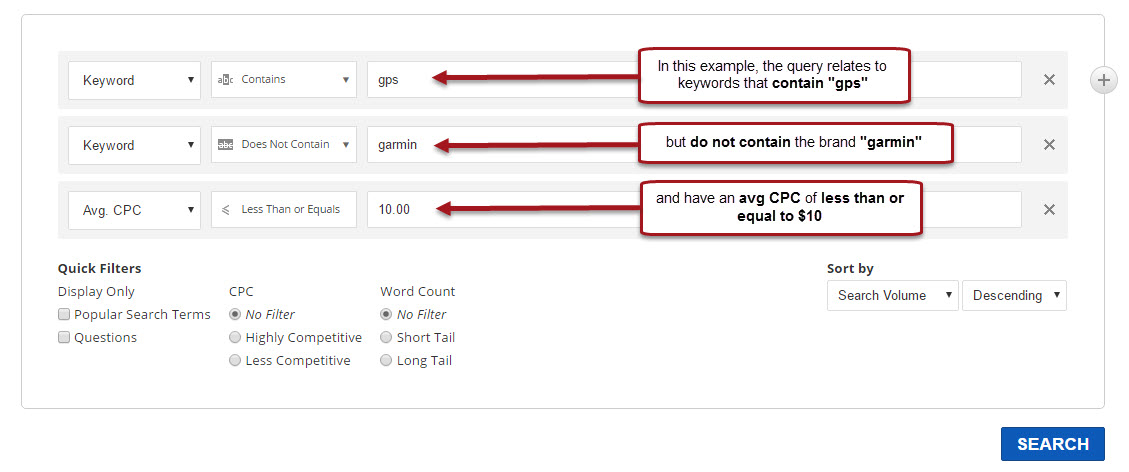Open the first Keyword field dropdown
Image resolution: width=1129 pixels, height=472 pixels.
pos(134,80)
